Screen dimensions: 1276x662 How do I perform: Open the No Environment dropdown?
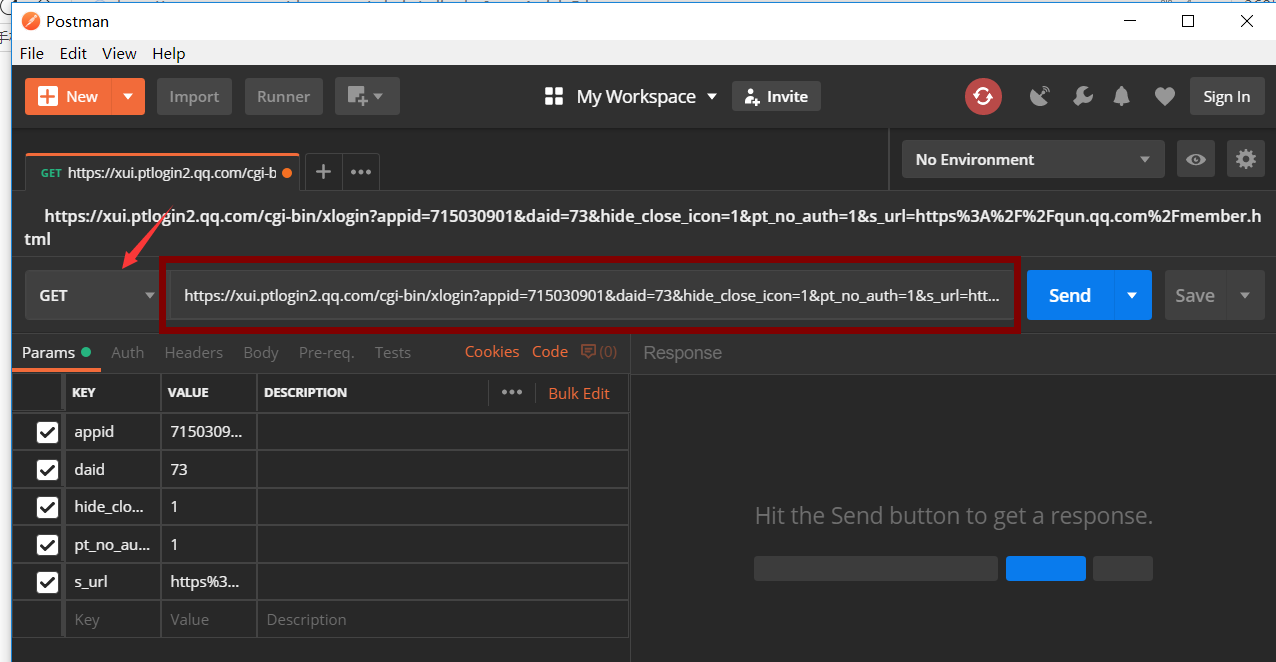(x=1033, y=159)
